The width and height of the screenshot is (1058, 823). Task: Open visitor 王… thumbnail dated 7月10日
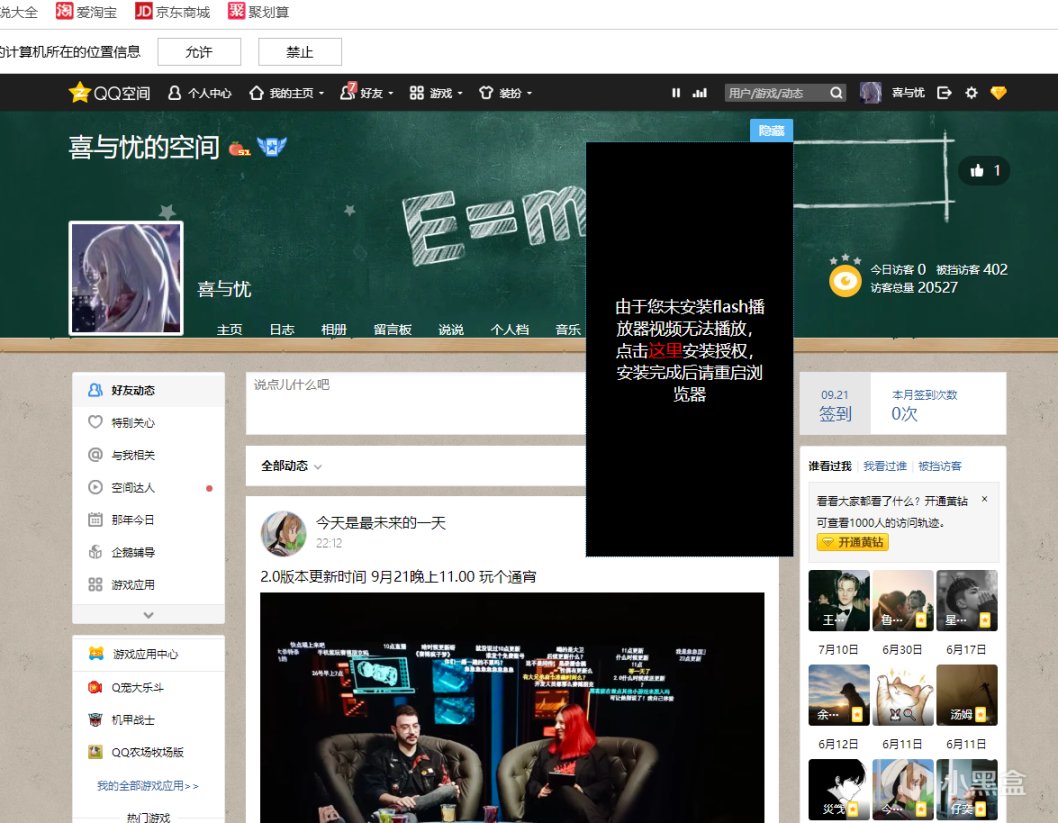click(839, 600)
